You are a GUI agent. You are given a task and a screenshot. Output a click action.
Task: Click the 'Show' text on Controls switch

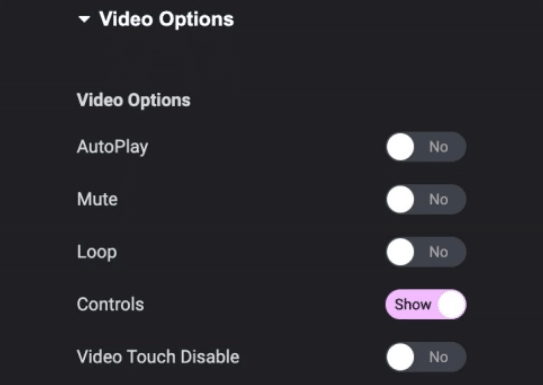[413, 305]
